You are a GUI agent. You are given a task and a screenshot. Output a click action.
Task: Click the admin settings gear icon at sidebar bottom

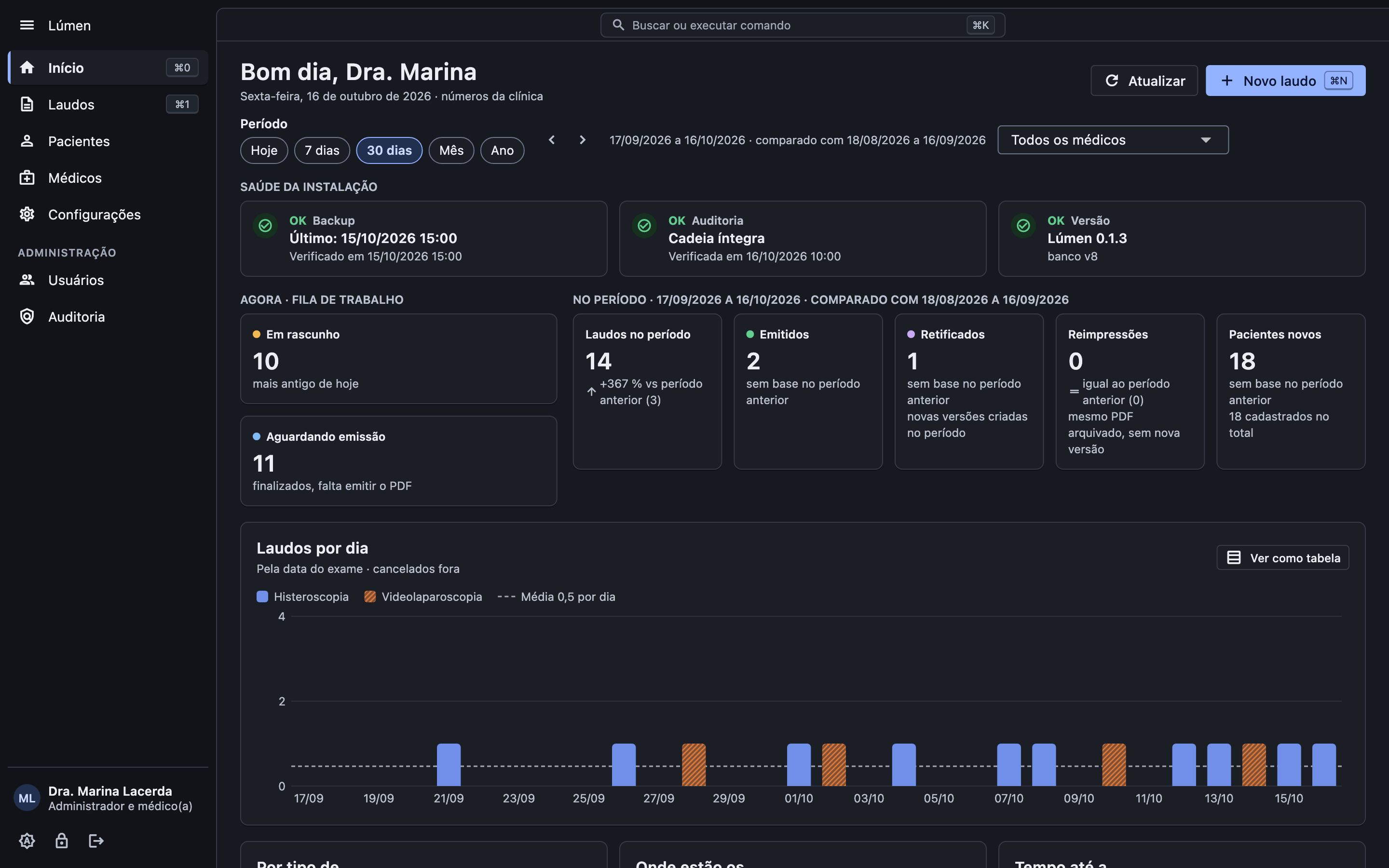27,841
